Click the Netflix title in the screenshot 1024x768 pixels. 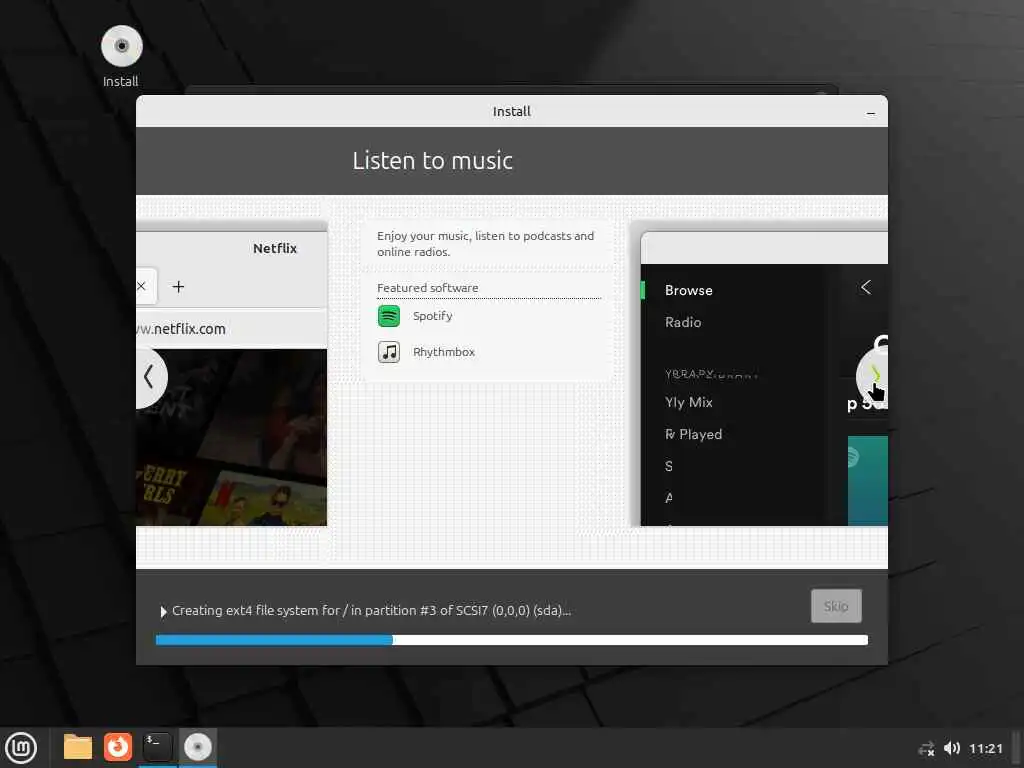(275, 248)
